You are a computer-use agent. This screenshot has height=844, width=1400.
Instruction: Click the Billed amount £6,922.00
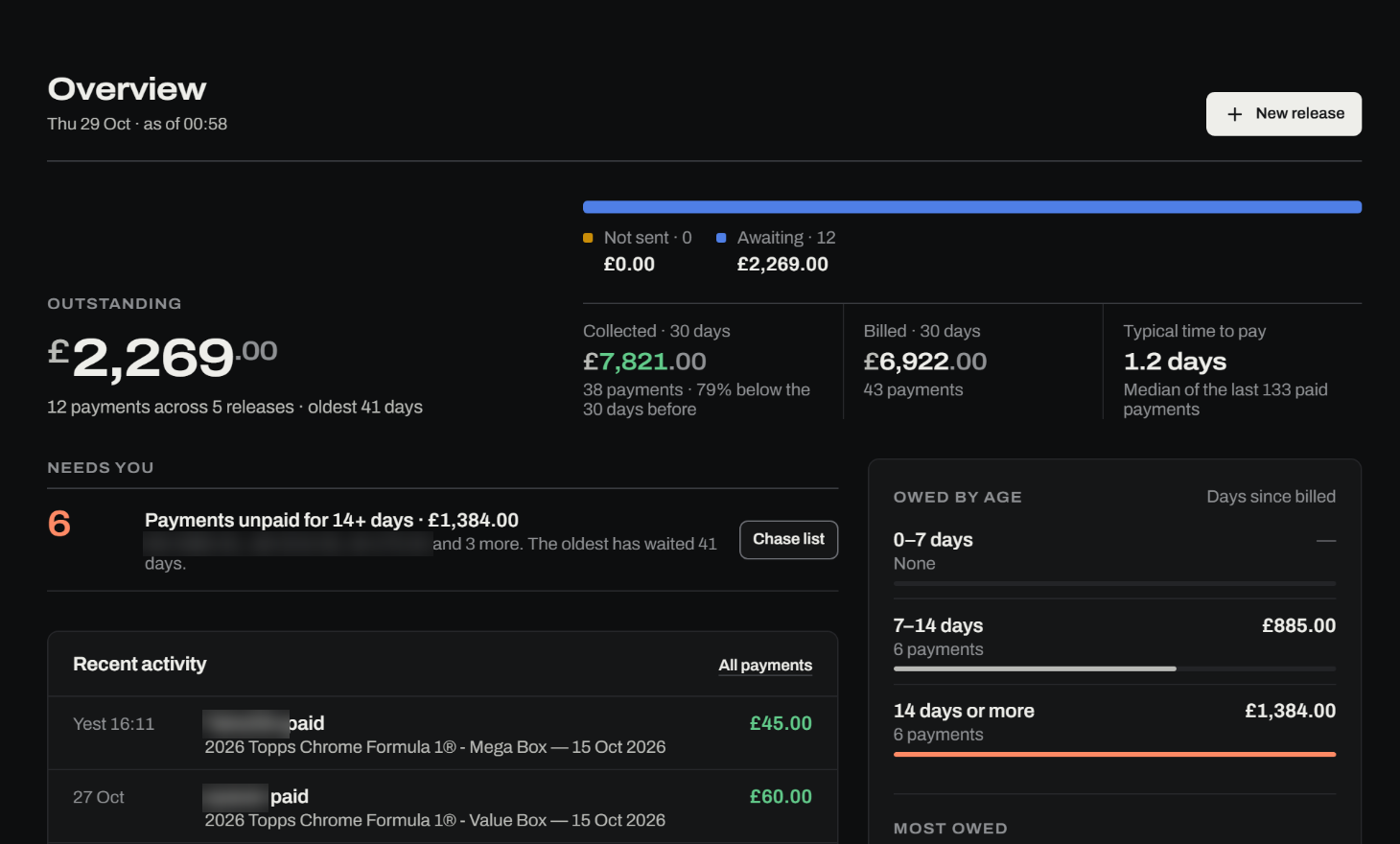pyautogui.click(x=925, y=362)
